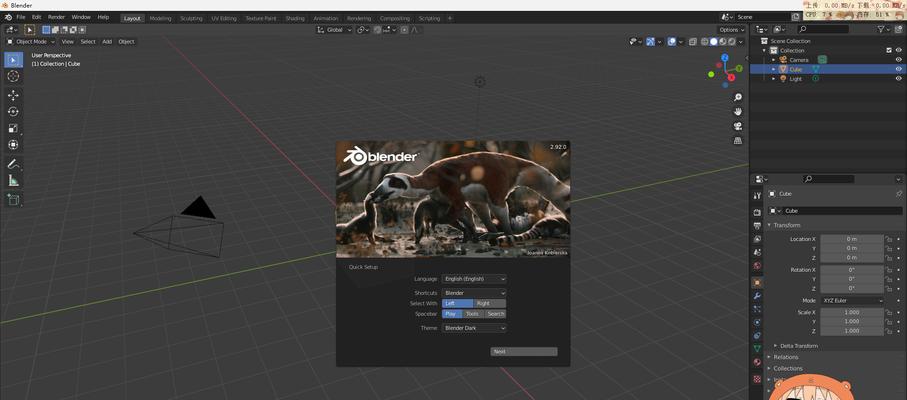The image size is (907, 400).
Task: Set Spacebar action to Tools
Action: click(473, 314)
